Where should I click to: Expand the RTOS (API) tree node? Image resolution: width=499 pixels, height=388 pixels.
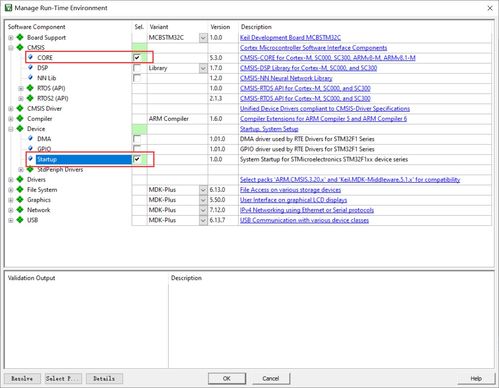21,88
